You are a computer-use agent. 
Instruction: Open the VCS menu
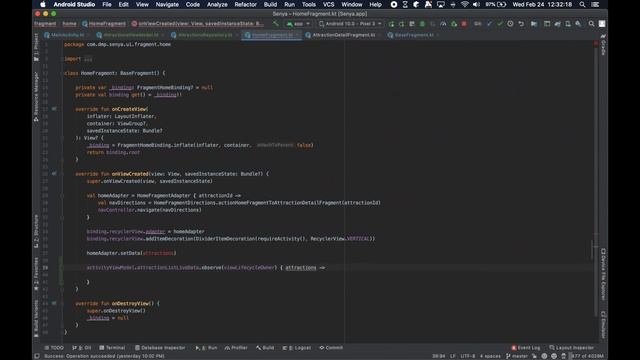click(329, 4)
